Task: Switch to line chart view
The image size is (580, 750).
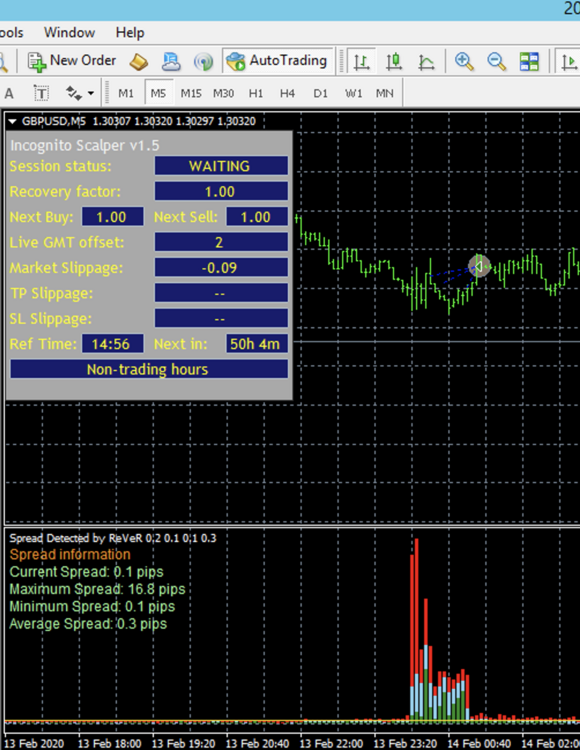Action: (x=426, y=61)
